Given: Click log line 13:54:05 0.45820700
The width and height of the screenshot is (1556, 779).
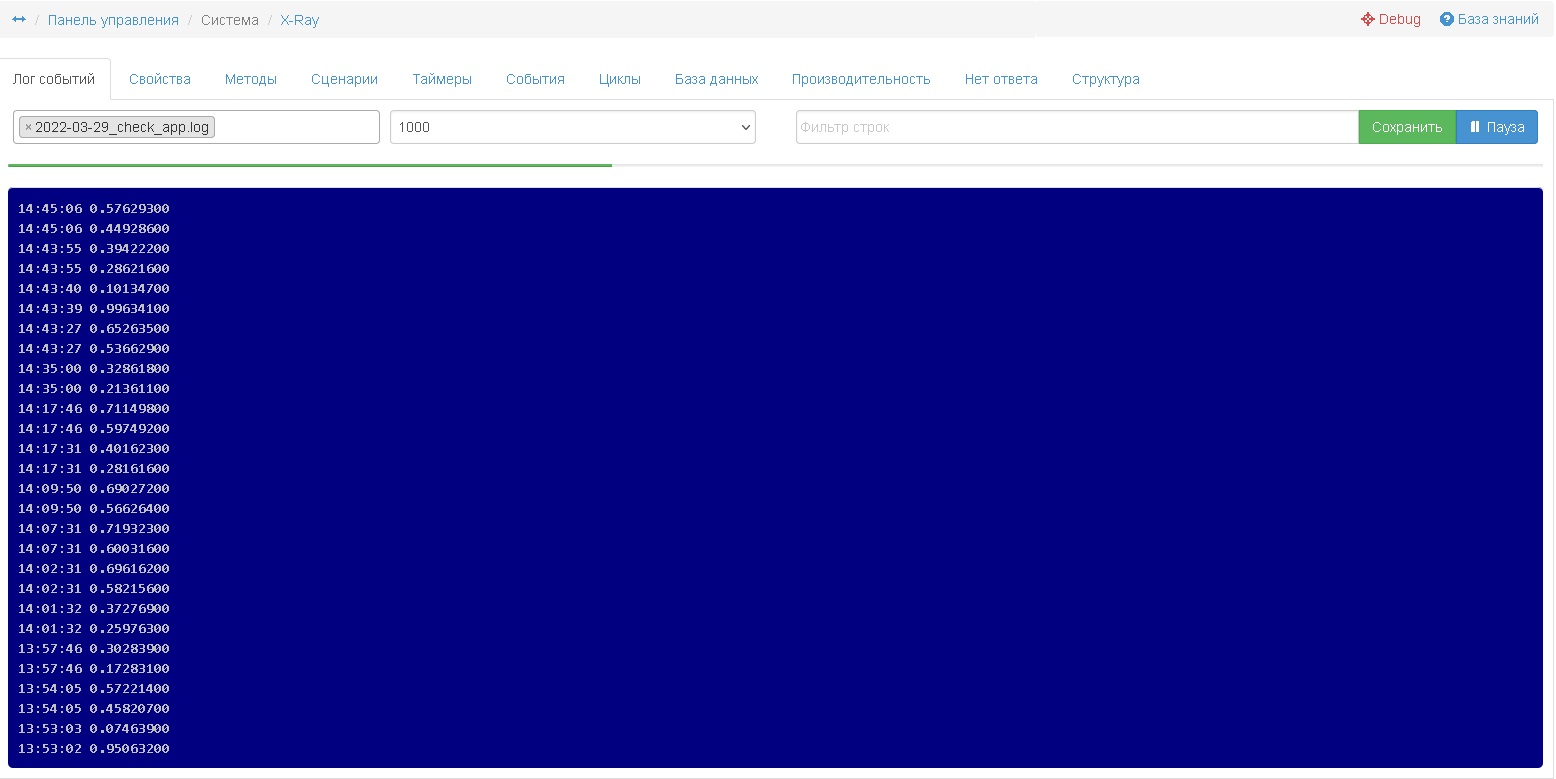Looking at the screenshot, I should [94, 709].
